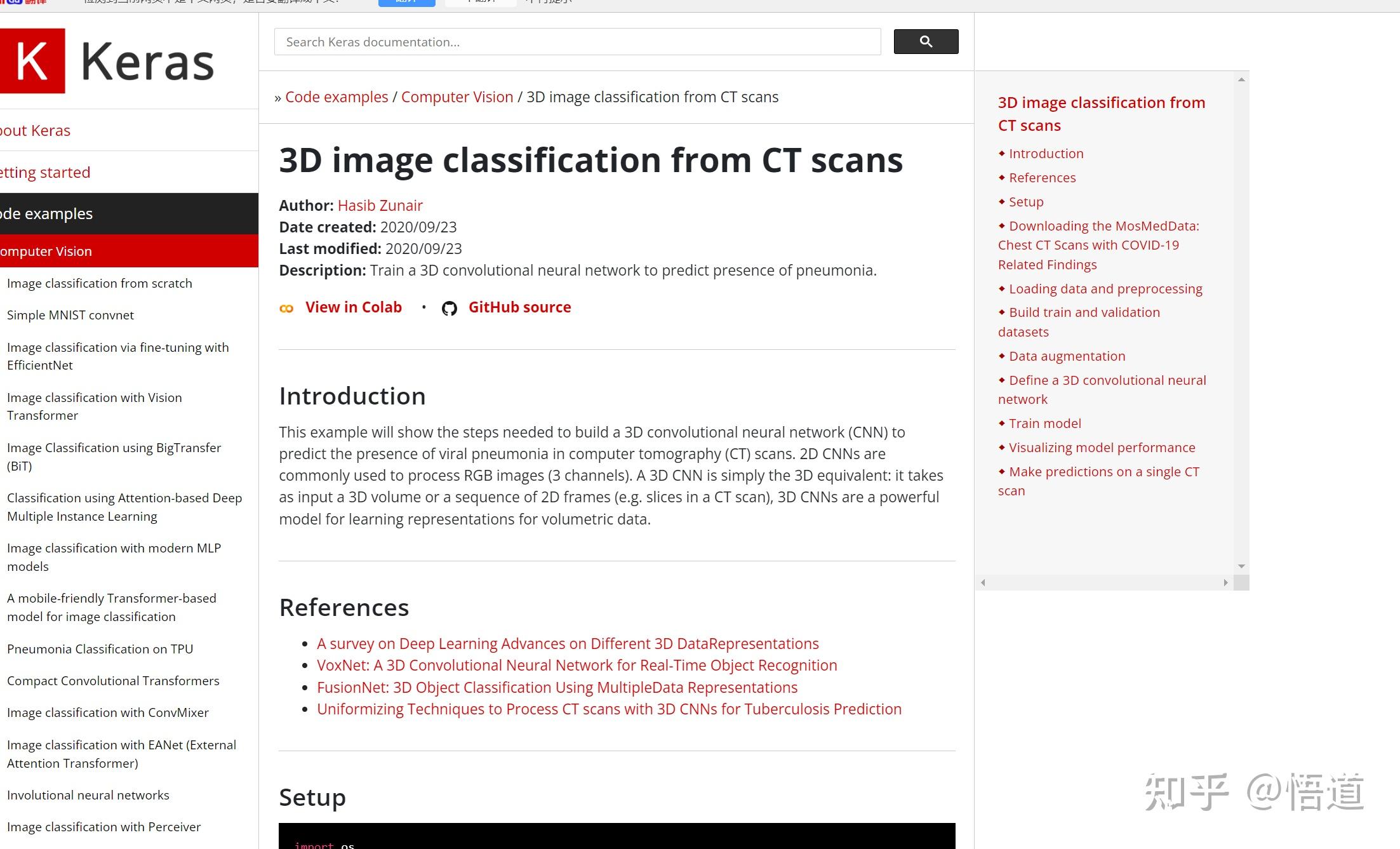This screenshot has width=1400, height=849.
Task: Click the search magnifier button
Action: click(926, 42)
